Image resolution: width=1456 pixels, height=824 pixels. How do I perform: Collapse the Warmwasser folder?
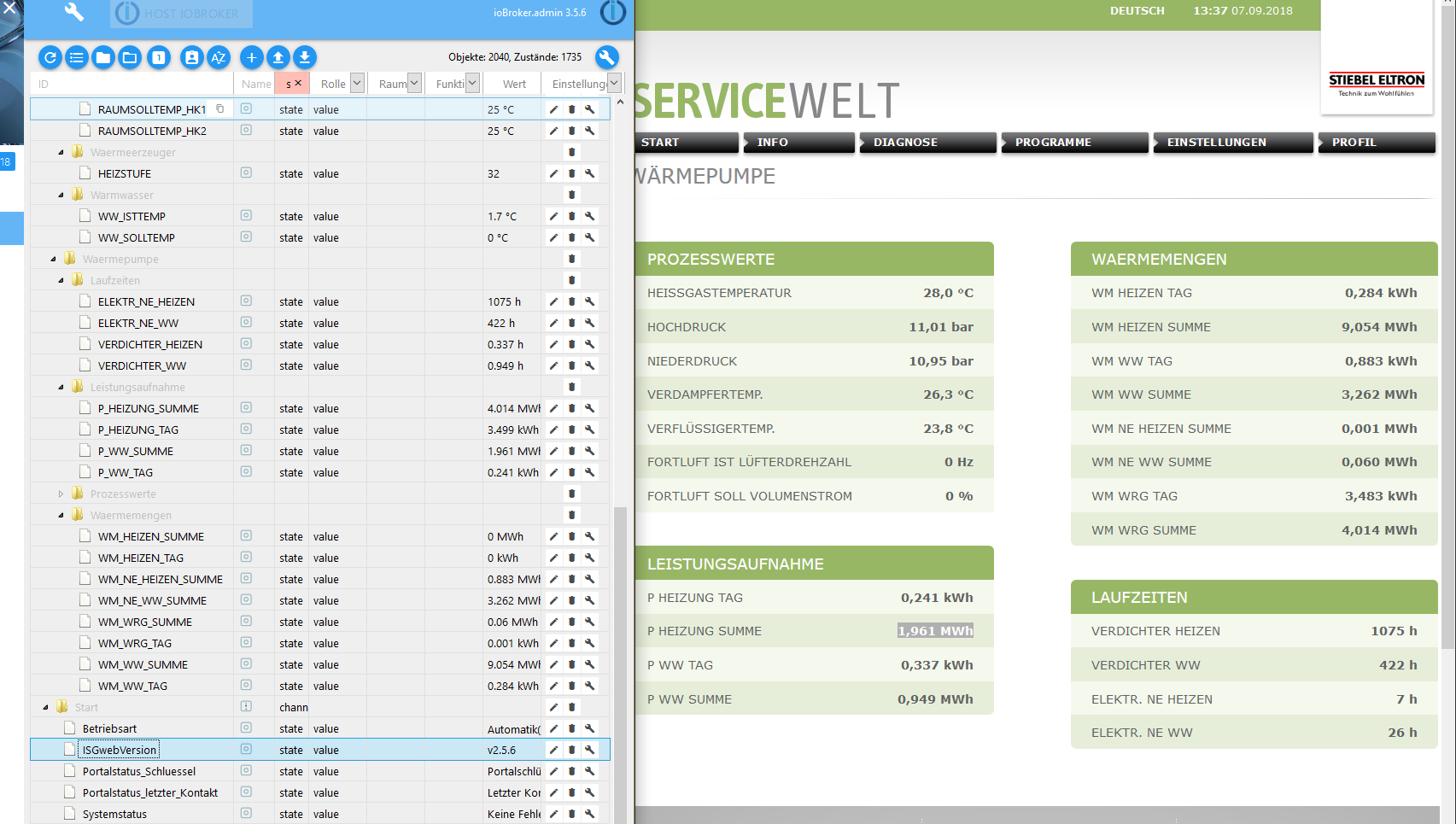click(x=61, y=195)
